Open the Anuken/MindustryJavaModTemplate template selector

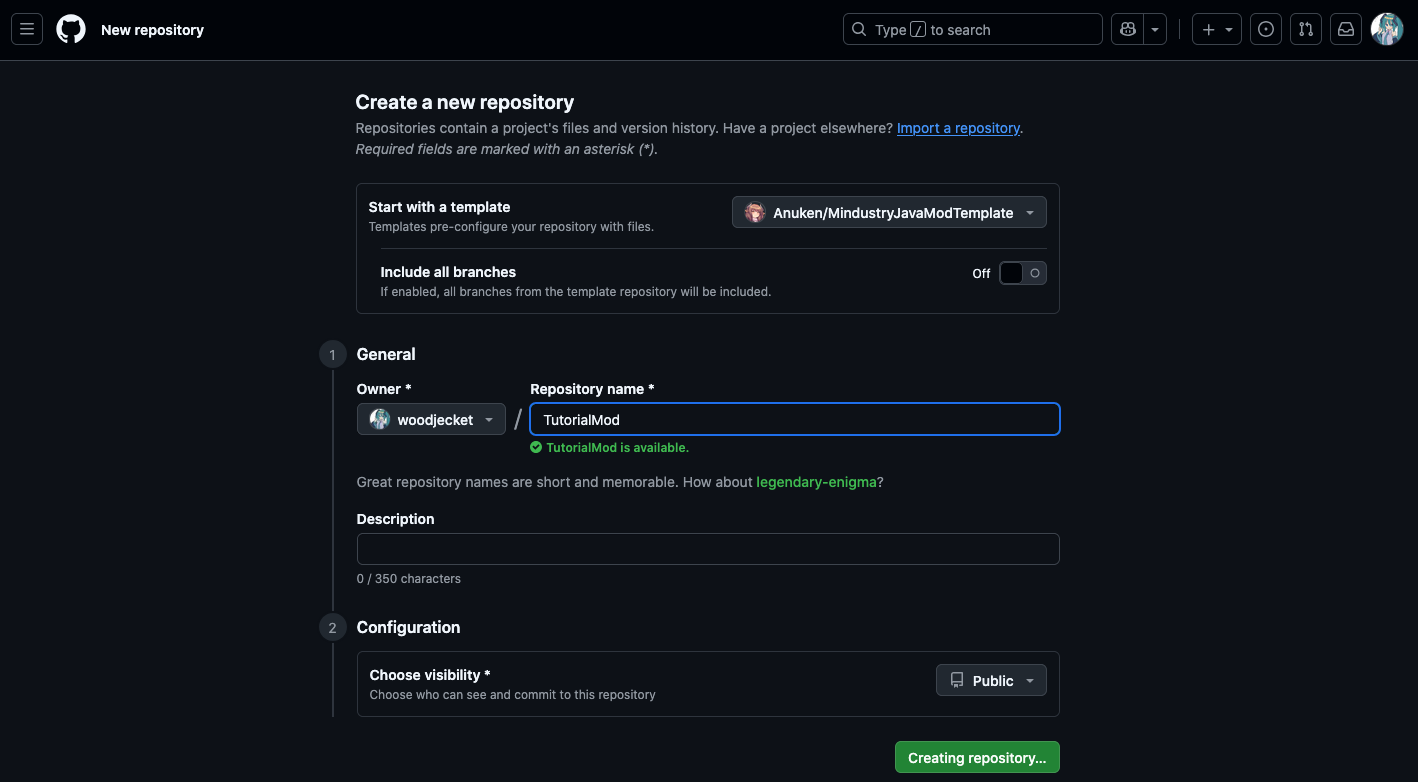pos(888,212)
